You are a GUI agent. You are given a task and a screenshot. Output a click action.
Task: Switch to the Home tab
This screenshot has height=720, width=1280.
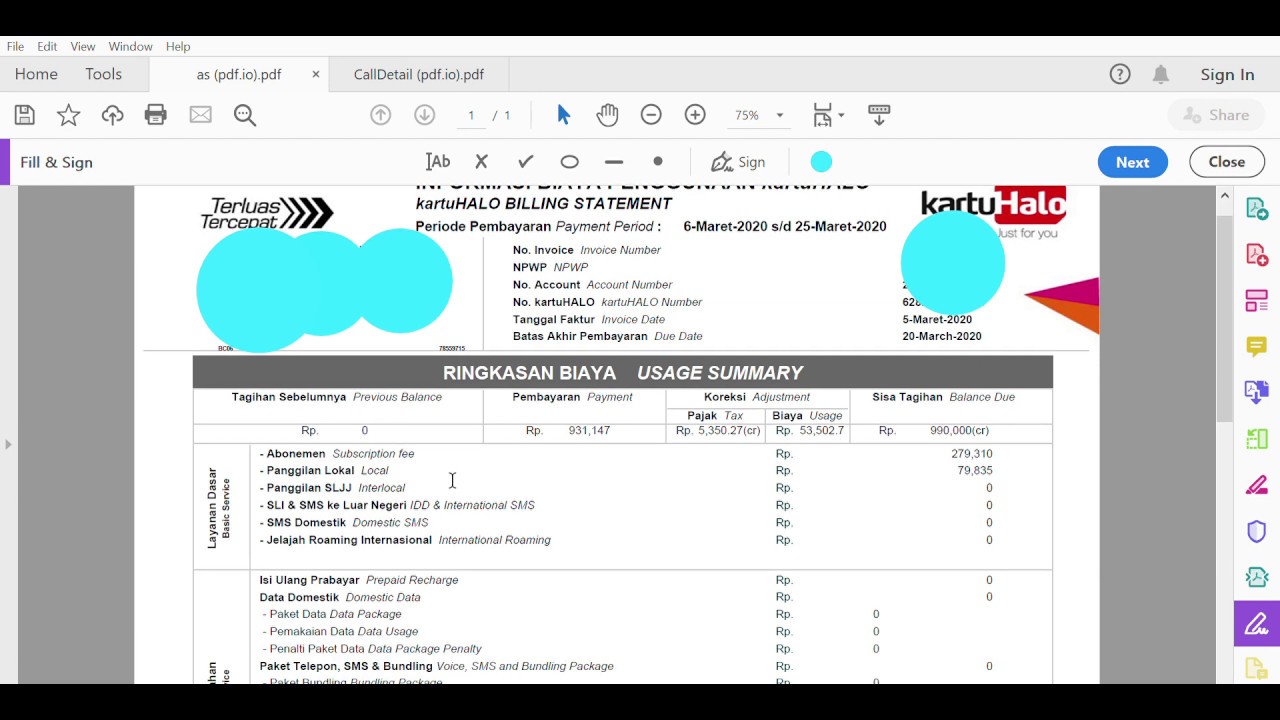pos(36,74)
